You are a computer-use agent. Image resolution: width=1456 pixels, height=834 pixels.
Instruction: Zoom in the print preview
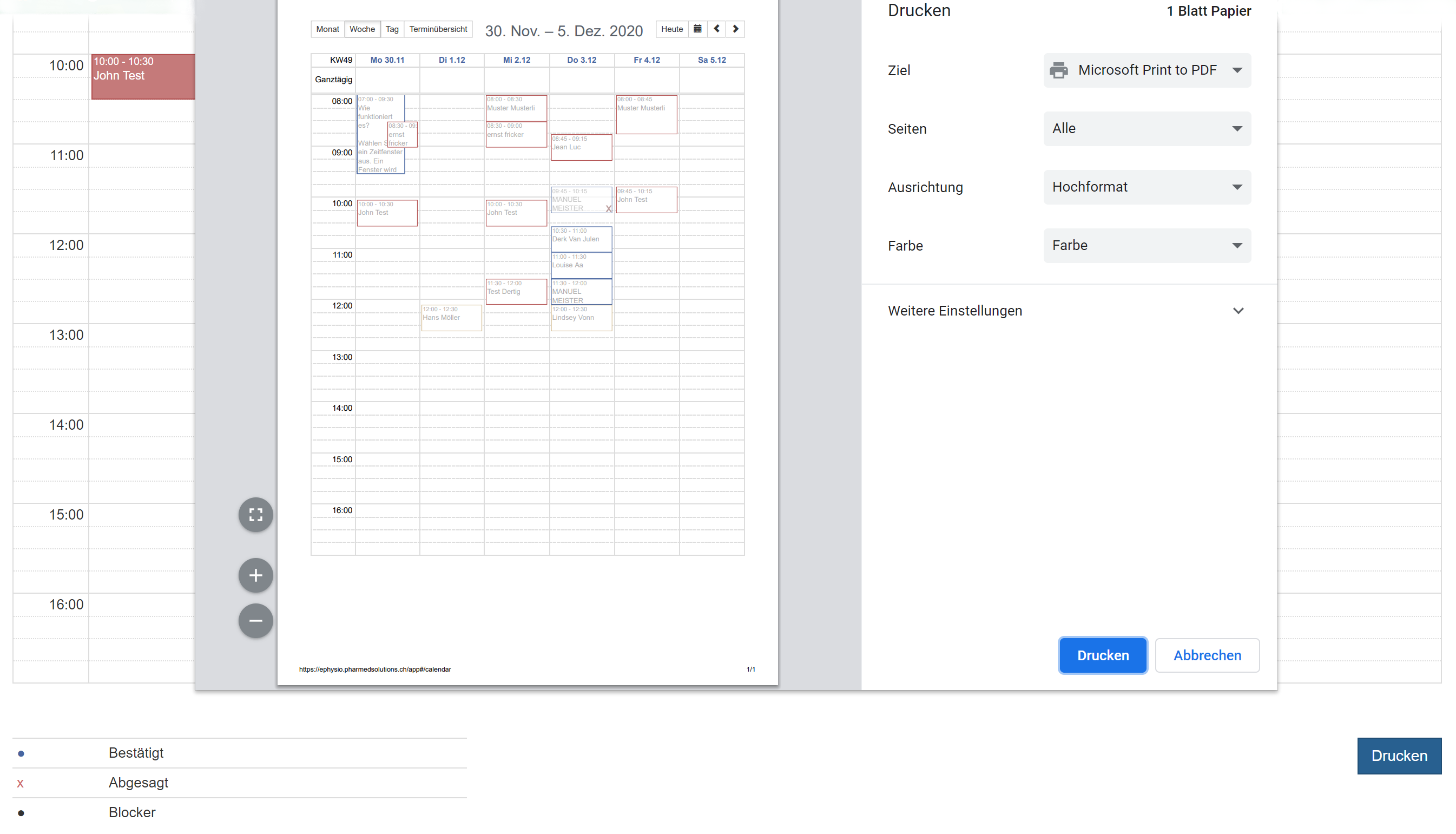(x=255, y=575)
